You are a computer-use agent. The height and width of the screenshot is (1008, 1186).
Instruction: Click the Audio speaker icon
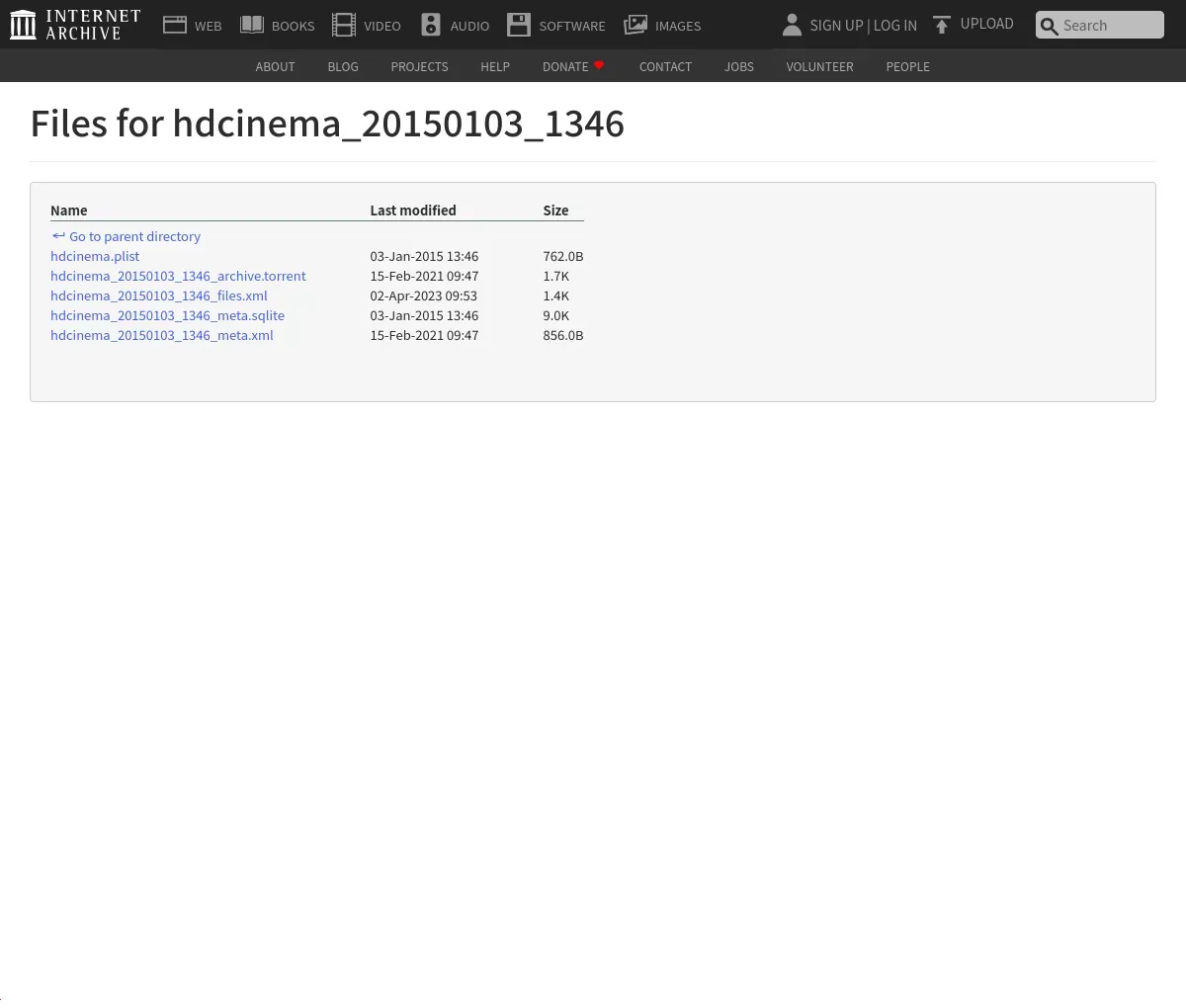(x=431, y=25)
